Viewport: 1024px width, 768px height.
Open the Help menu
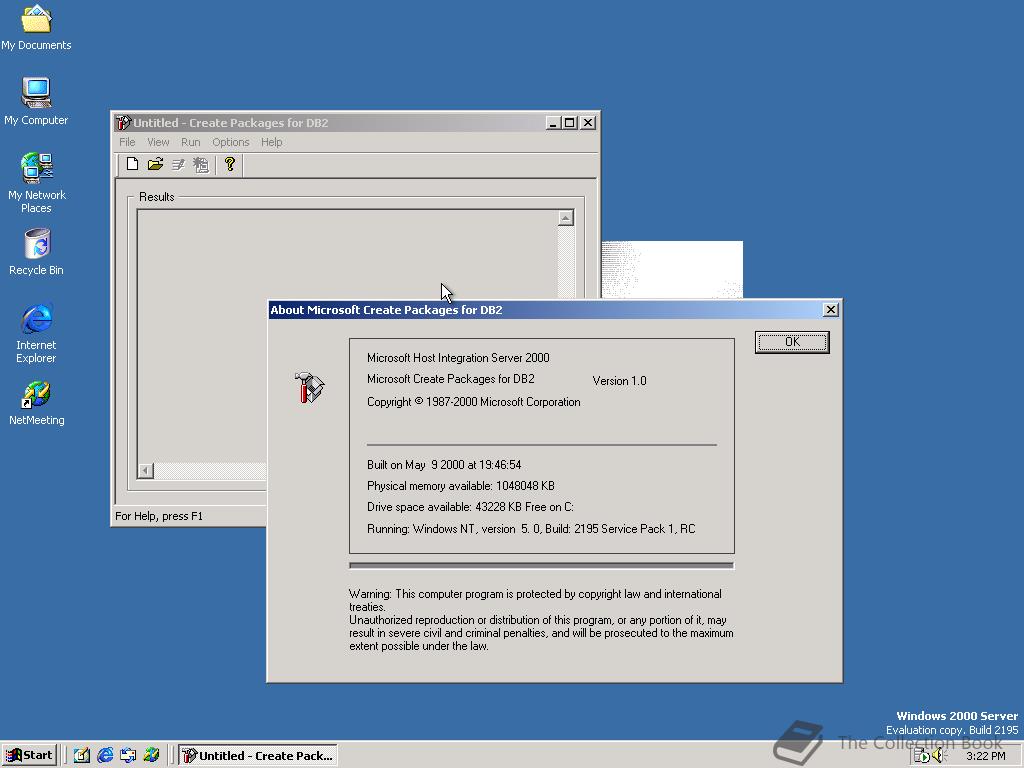[272, 142]
